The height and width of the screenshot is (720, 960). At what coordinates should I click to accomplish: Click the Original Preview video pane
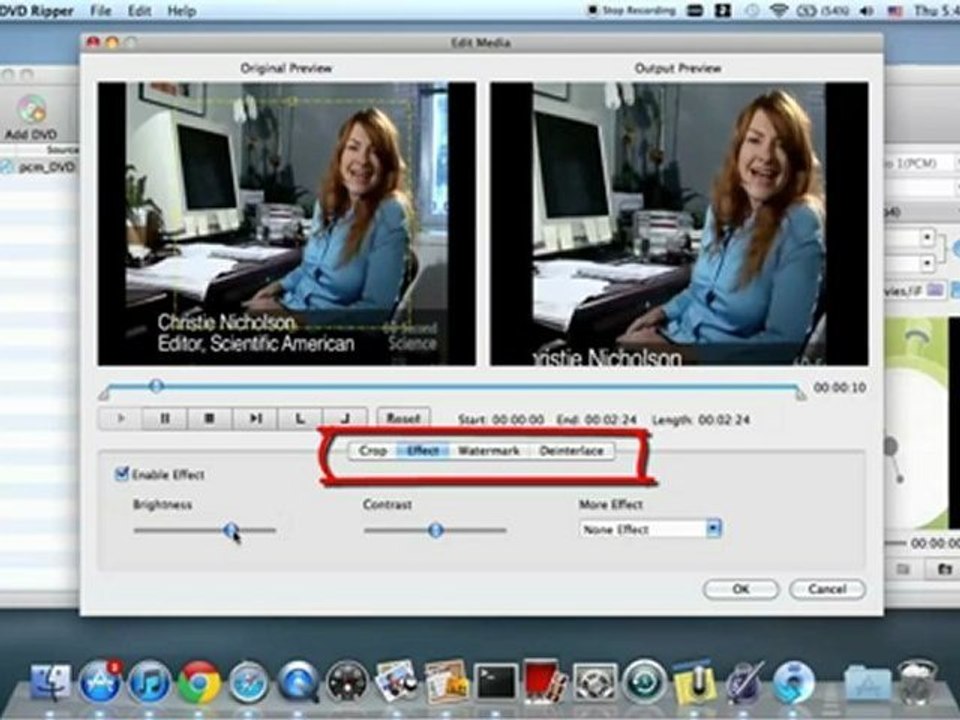[x=287, y=224]
